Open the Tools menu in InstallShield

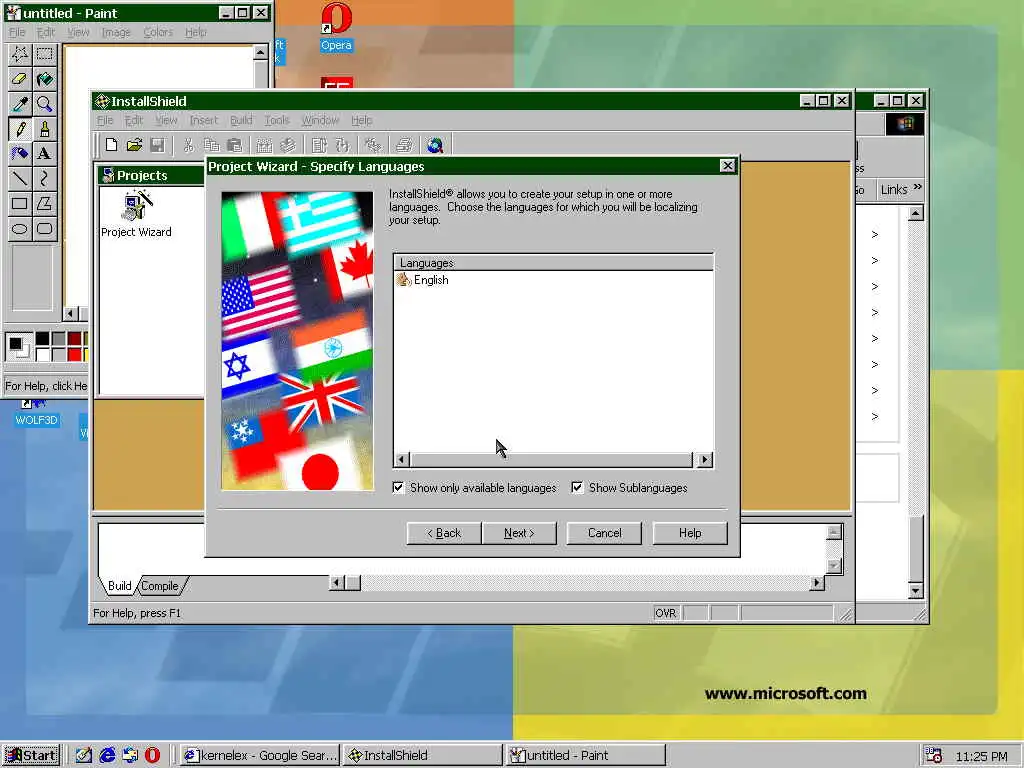(277, 120)
